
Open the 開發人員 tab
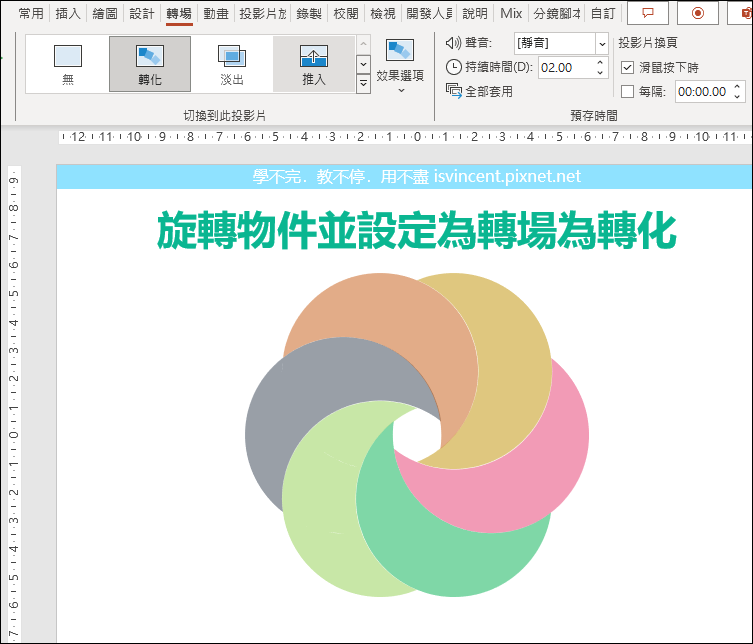pos(429,13)
